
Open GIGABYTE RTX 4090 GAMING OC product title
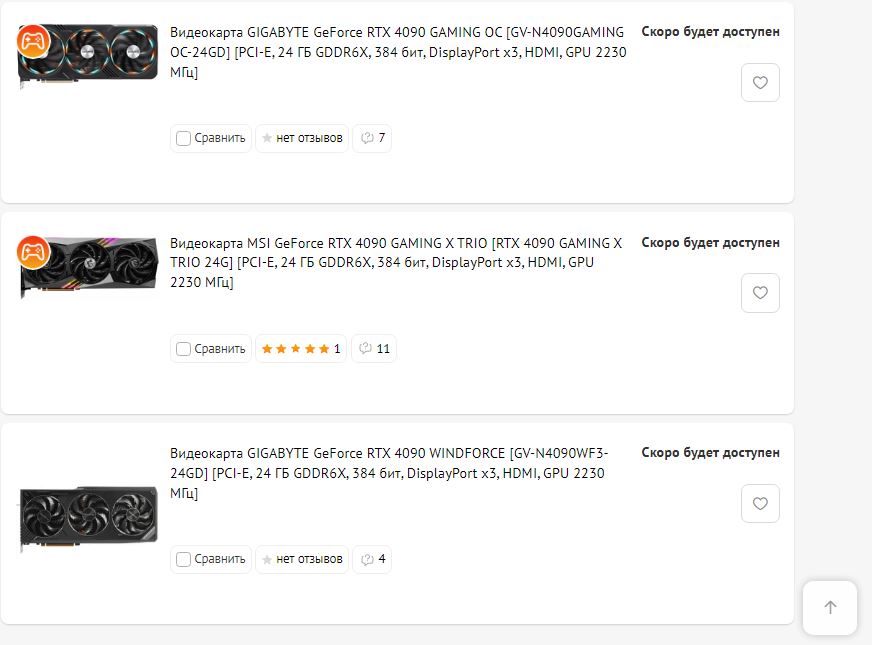pyautogui.click(x=398, y=52)
